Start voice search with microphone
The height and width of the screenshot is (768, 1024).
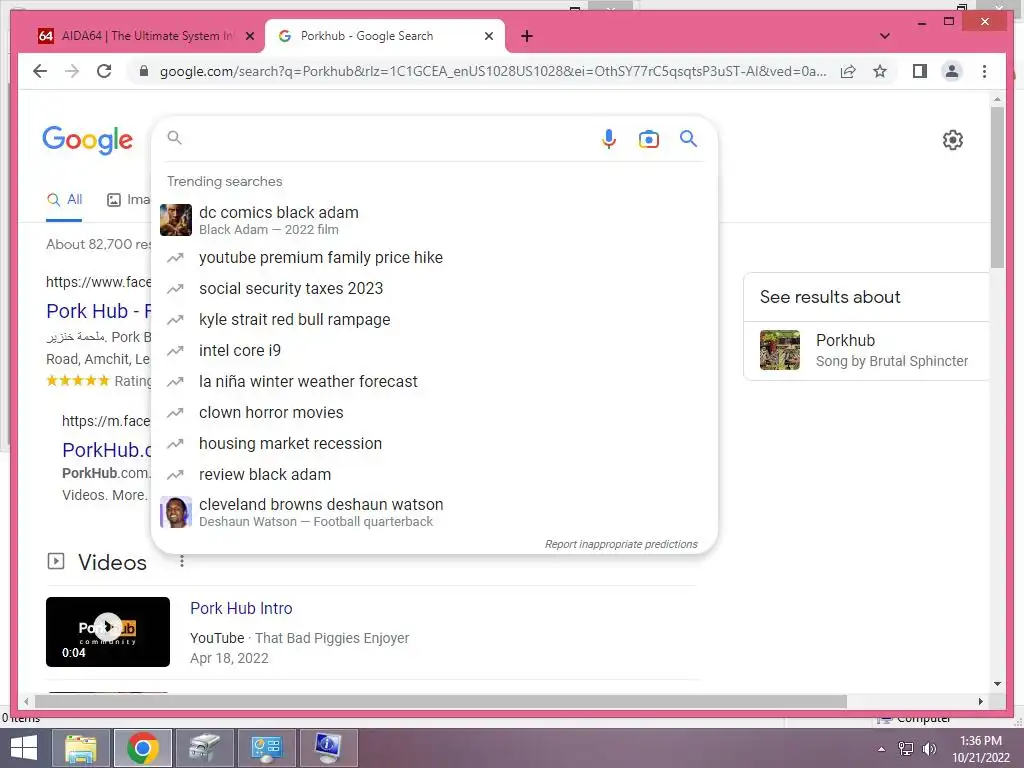click(609, 139)
